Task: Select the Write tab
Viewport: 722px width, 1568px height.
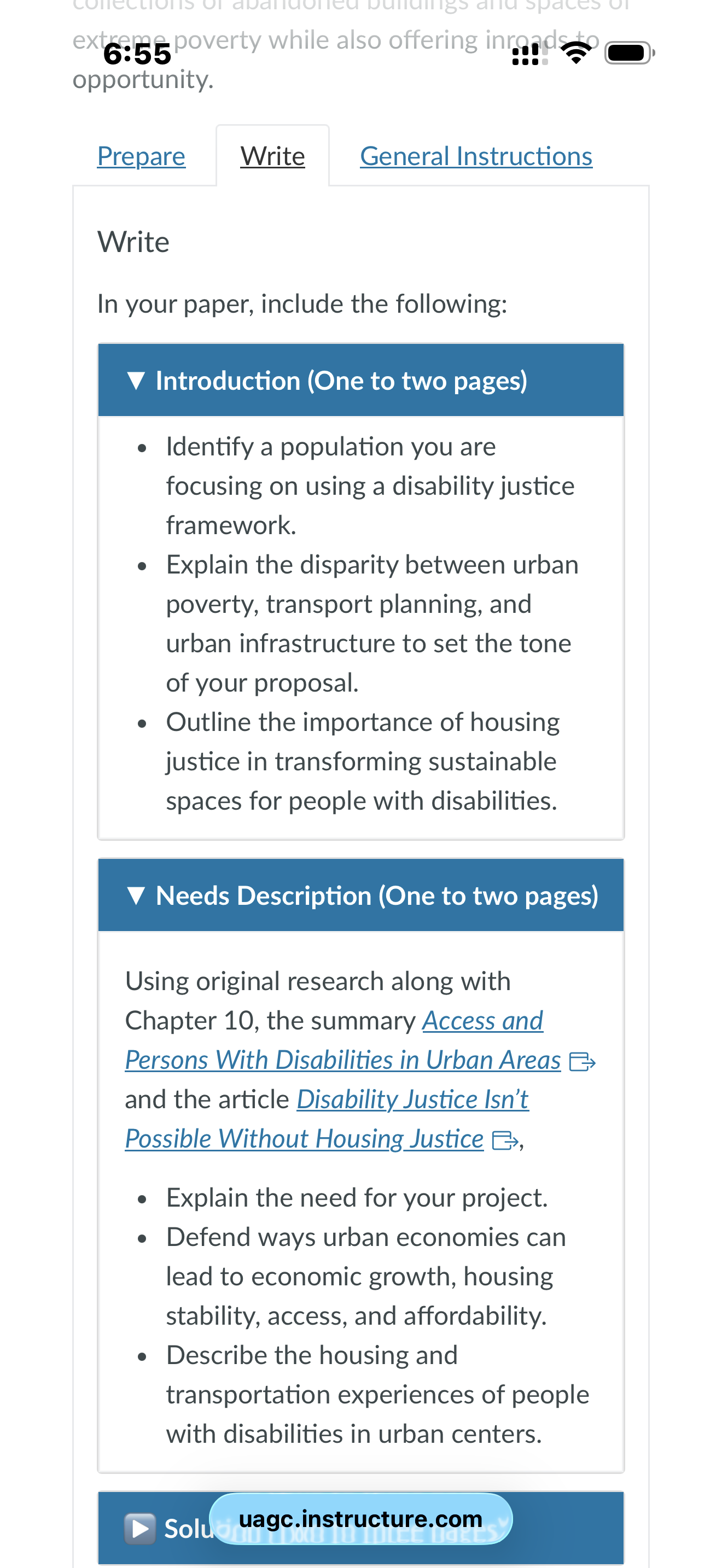Action: 273,156
